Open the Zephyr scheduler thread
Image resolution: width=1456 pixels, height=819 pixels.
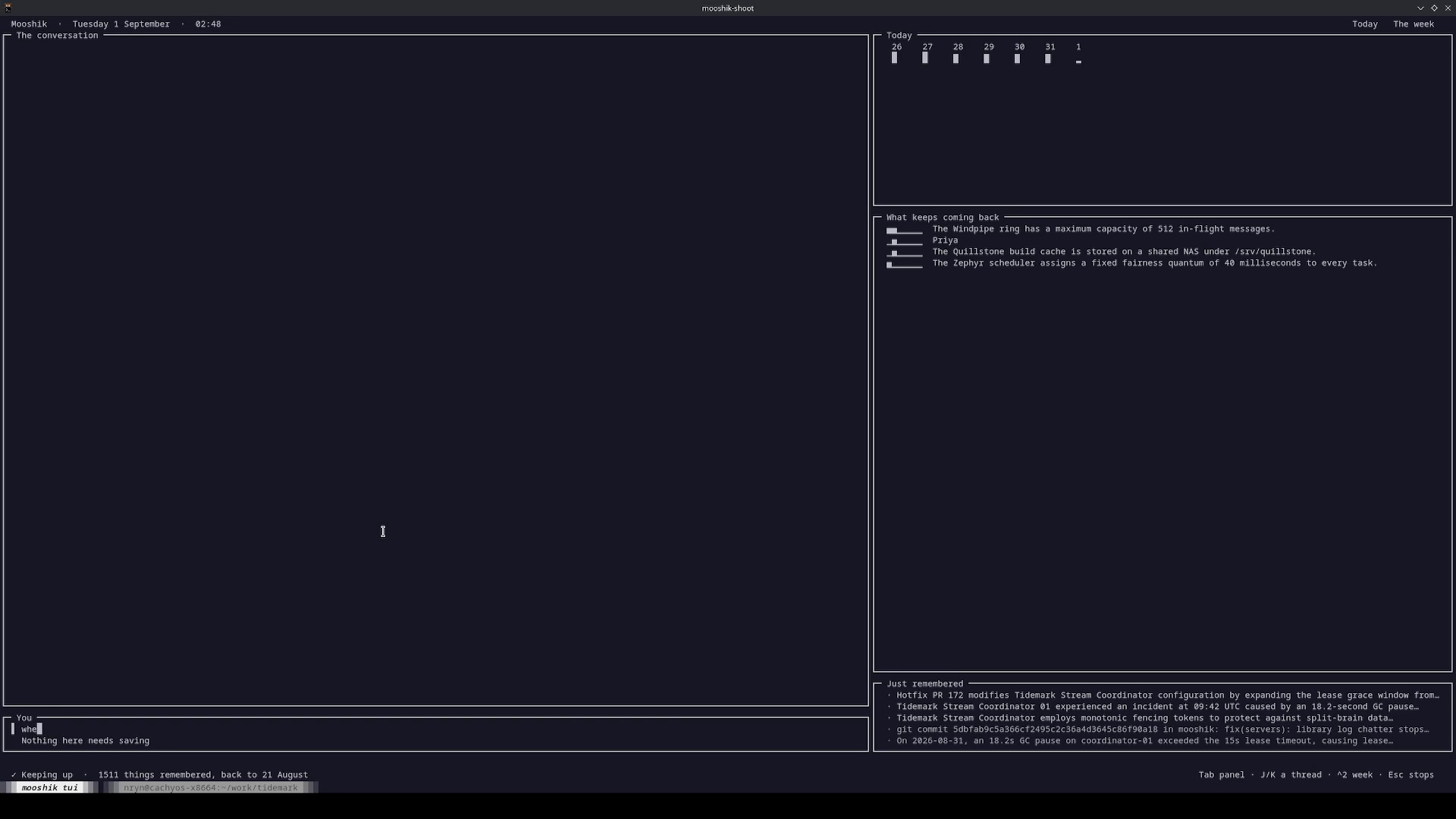[x=1155, y=263]
